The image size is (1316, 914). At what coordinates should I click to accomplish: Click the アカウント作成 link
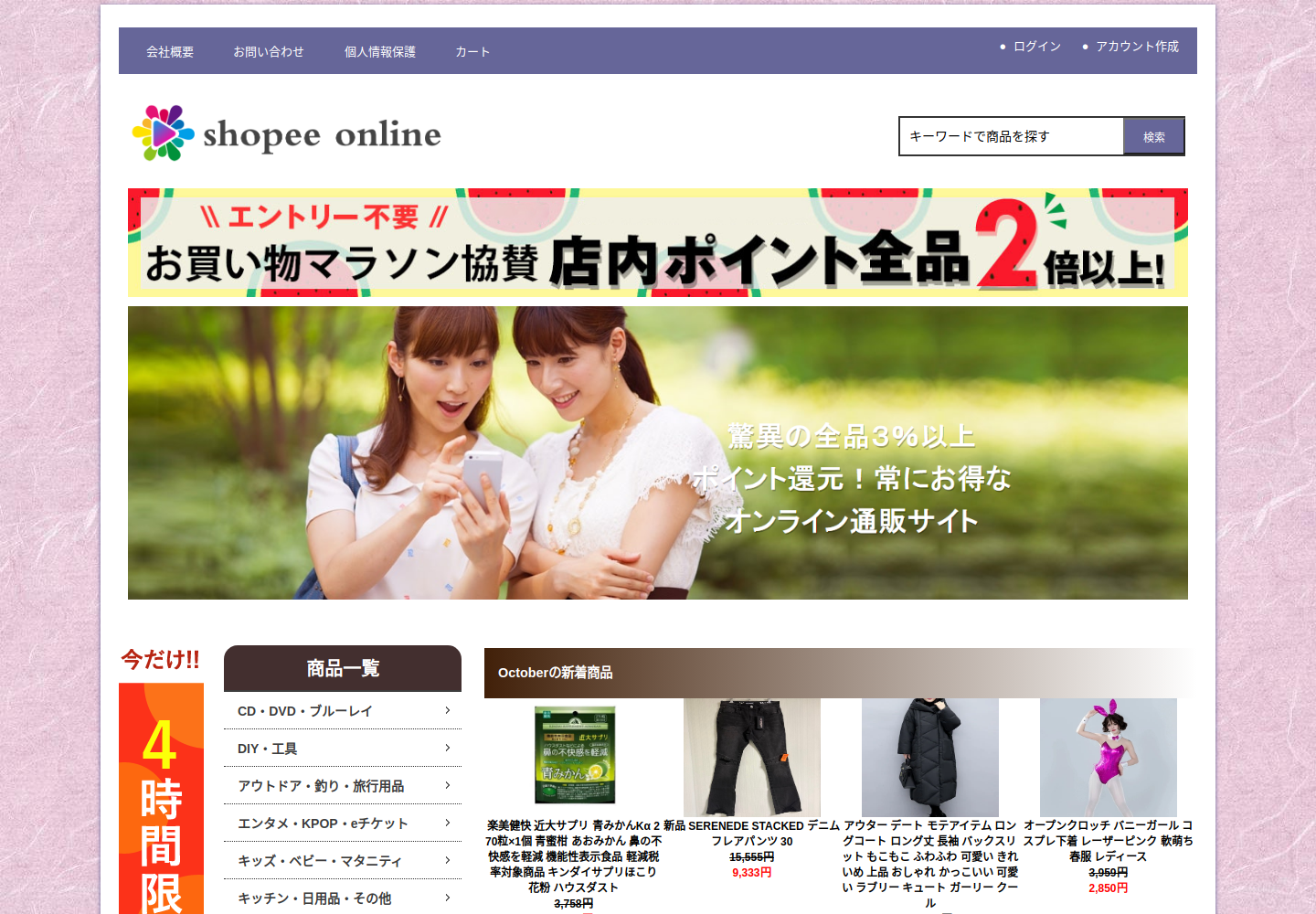[1137, 47]
